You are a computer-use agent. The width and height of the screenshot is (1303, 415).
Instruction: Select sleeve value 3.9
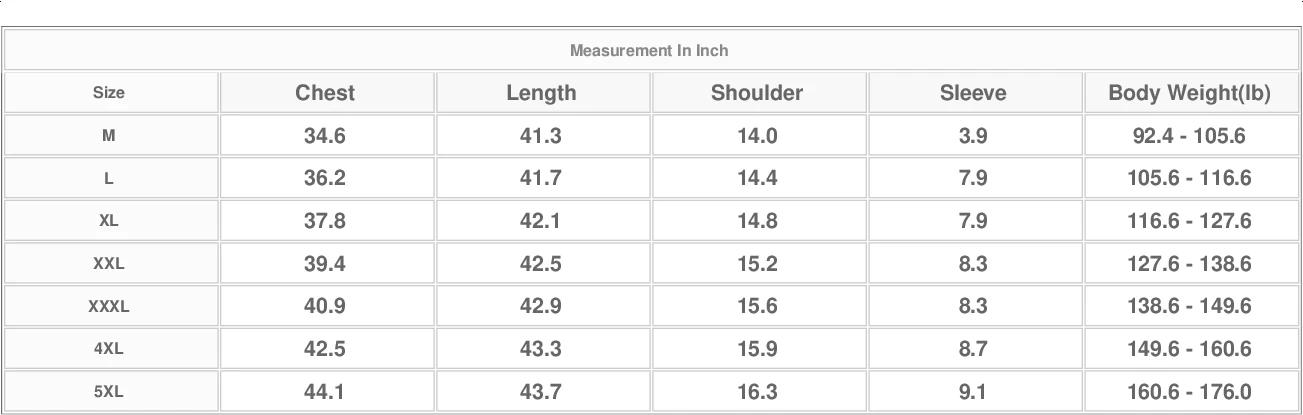(973, 136)
